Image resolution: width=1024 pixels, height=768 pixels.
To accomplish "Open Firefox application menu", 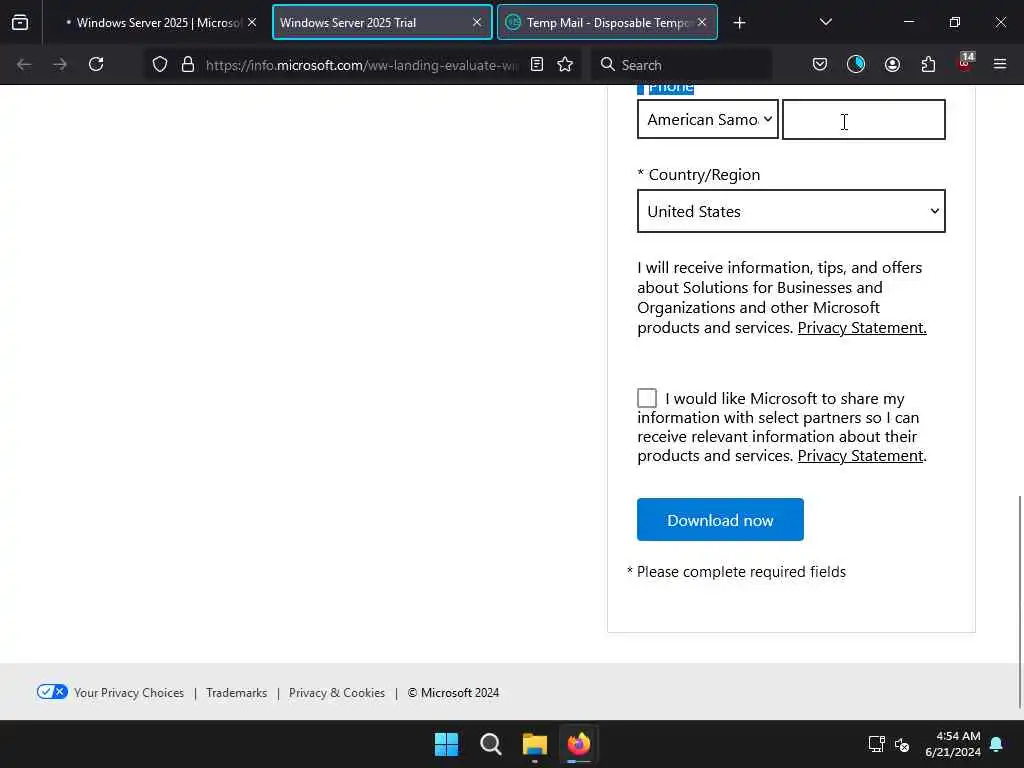I will click(x=1000, y=64).
